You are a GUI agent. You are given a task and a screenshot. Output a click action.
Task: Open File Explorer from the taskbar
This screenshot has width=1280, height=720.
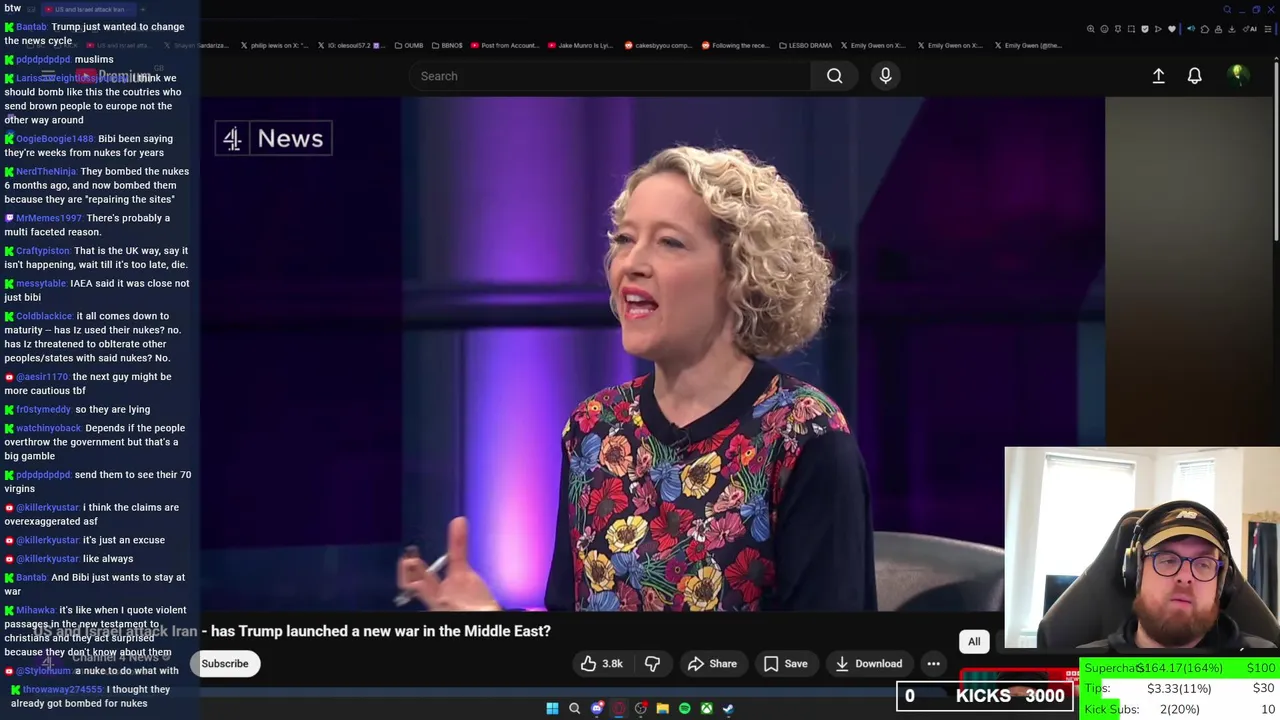(x=663, y=708)
